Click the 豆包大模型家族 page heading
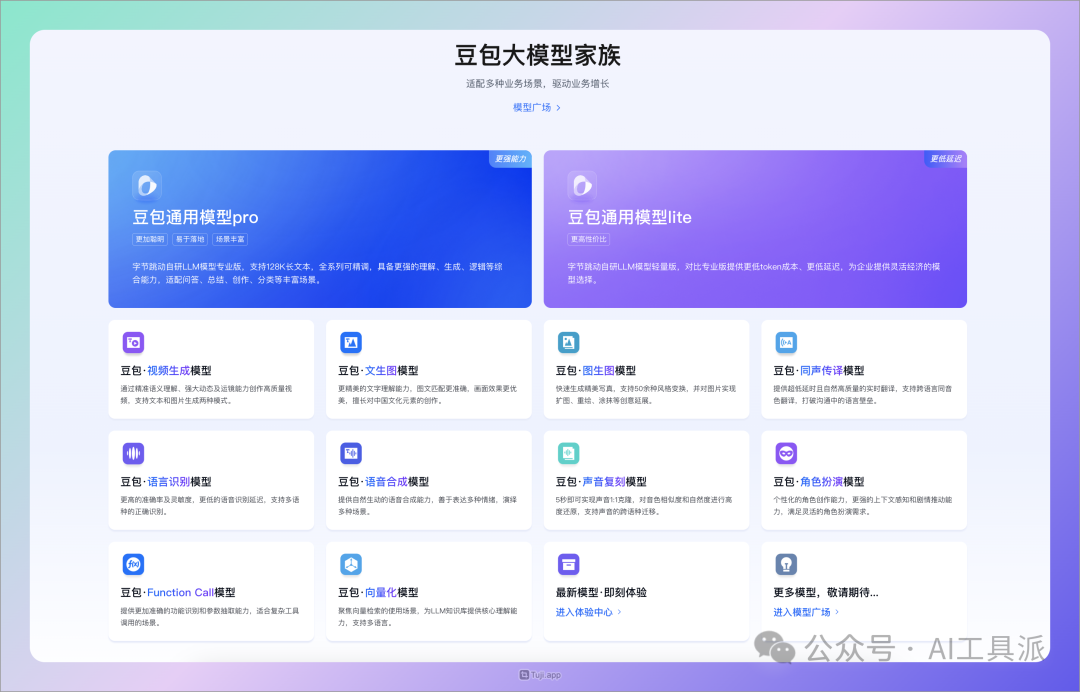The image size is (1080, 692). [x=538, y=55]
